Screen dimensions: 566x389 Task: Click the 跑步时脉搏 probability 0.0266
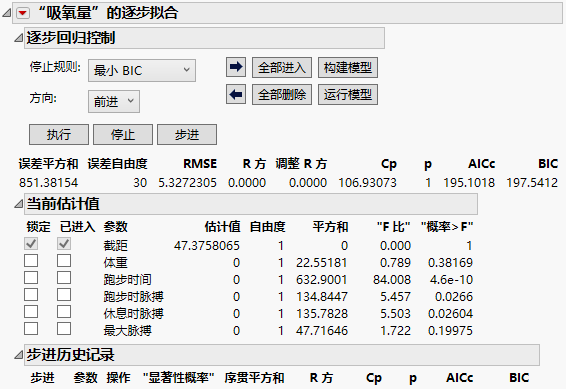pyautogui.click(x=454, y=297)
